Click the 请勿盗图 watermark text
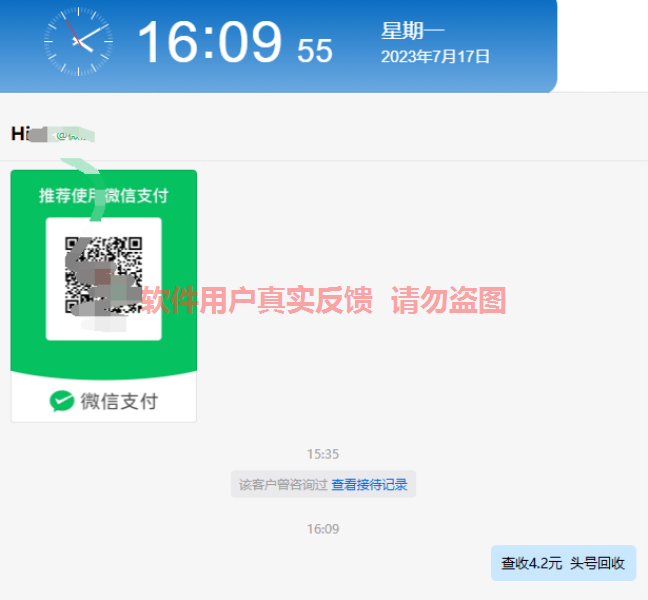This screenshot has width=648, height=600. (449, 300)
